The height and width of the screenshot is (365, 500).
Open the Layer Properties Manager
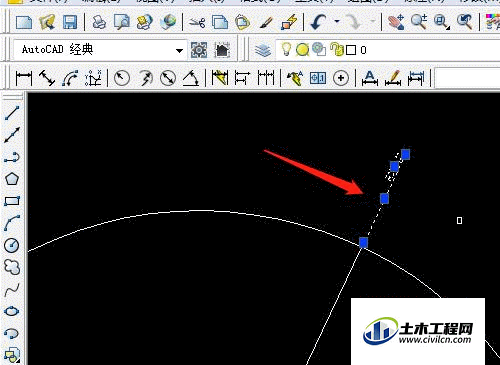click(x=263, y=50)
